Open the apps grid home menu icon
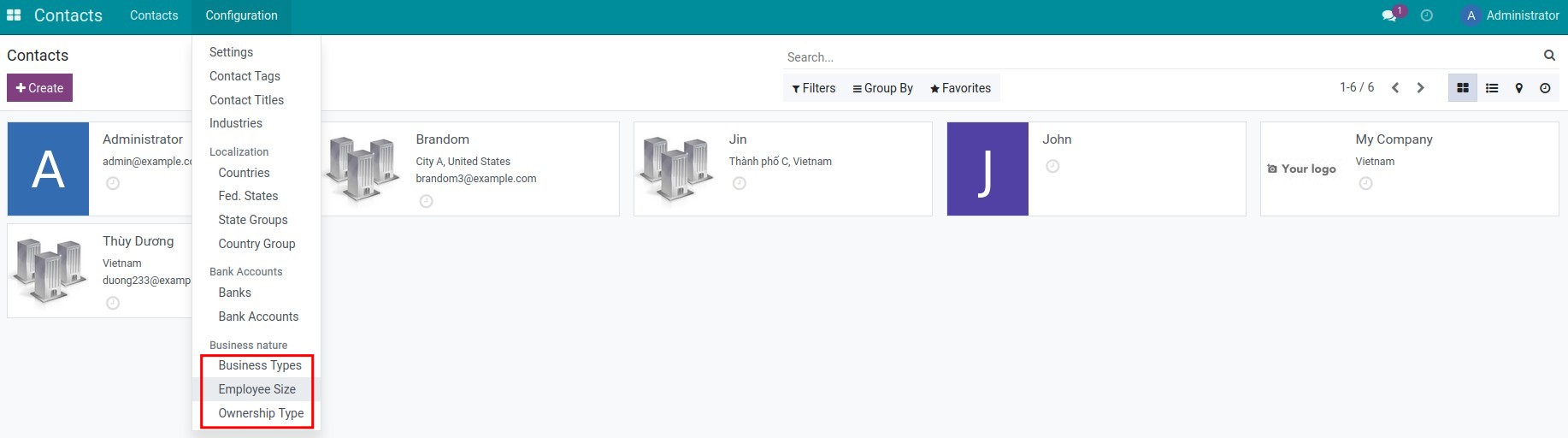1568x438 pixels. (14, 15)
